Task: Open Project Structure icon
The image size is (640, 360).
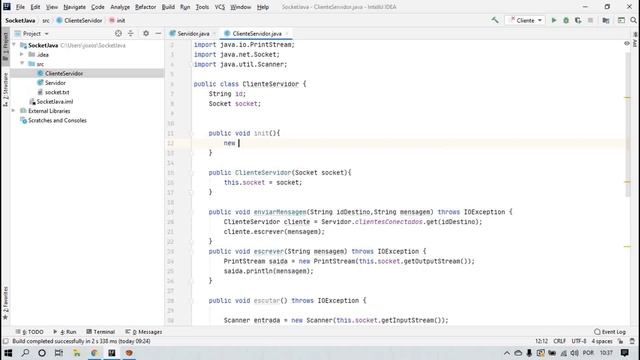Action: point(606,20)
